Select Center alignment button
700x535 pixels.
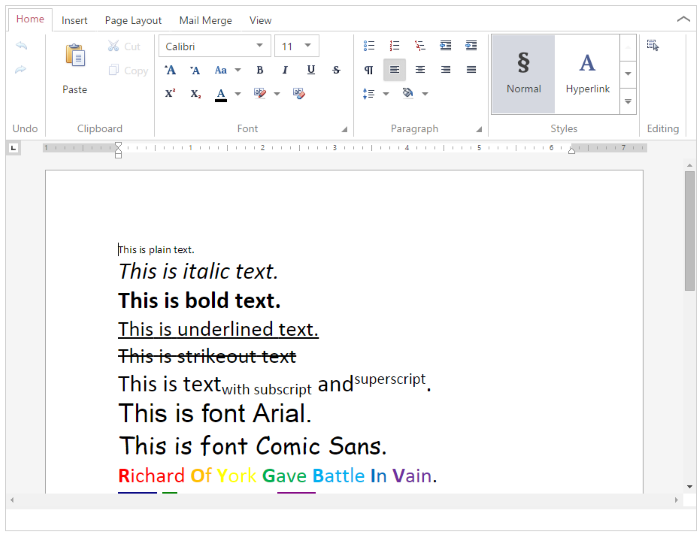tap(420, 70)
